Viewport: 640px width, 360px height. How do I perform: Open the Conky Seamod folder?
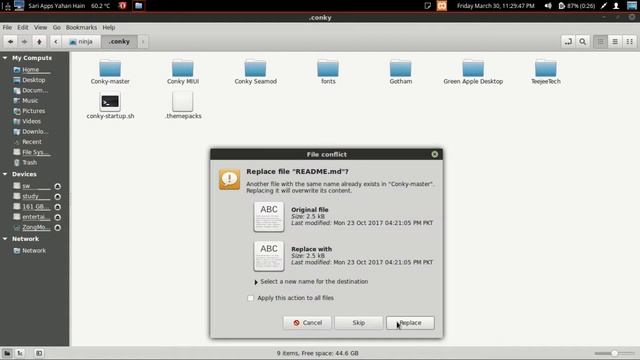tap(256, 72)
